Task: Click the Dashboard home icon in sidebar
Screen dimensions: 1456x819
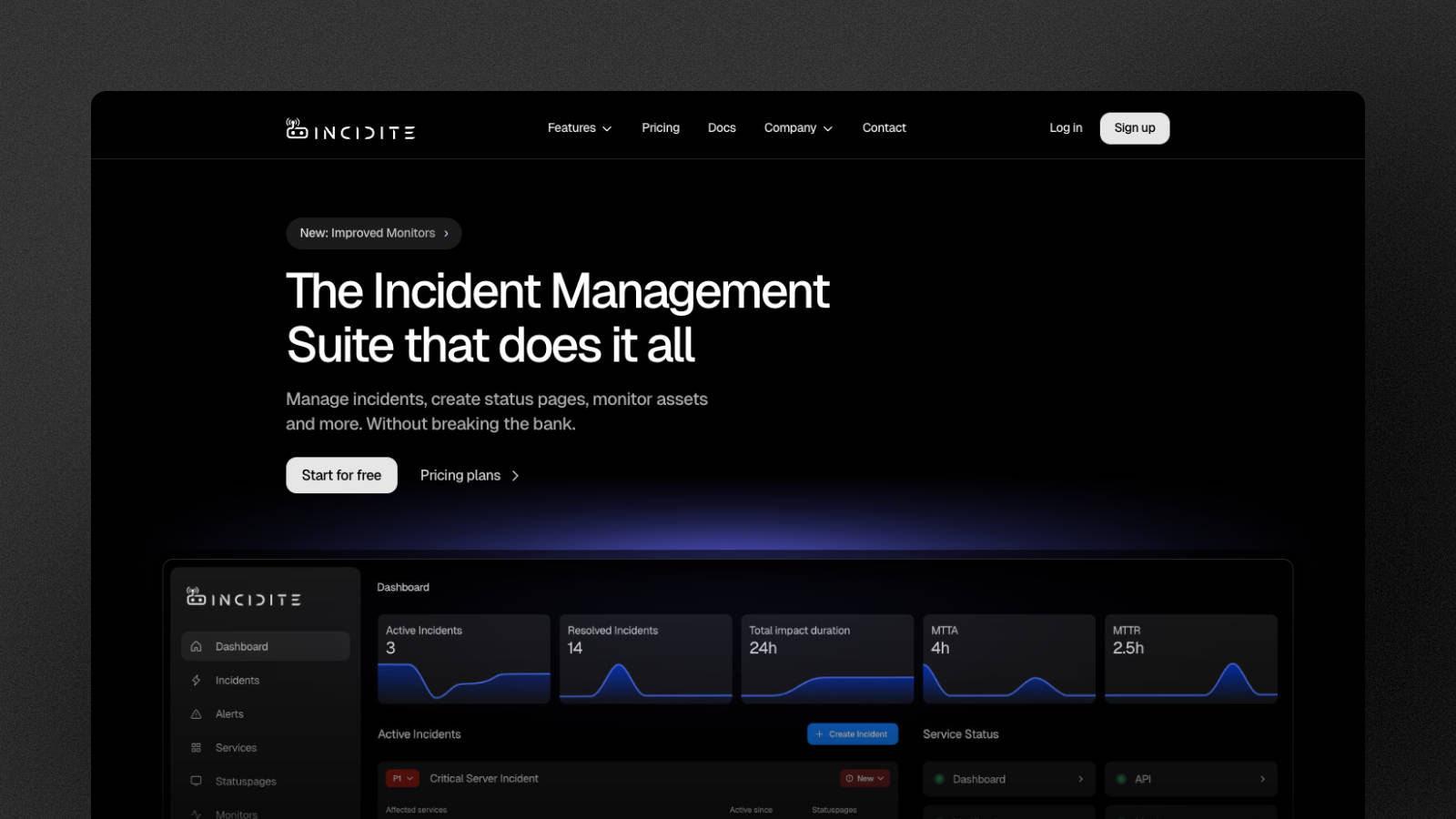Action: point(196,646)
